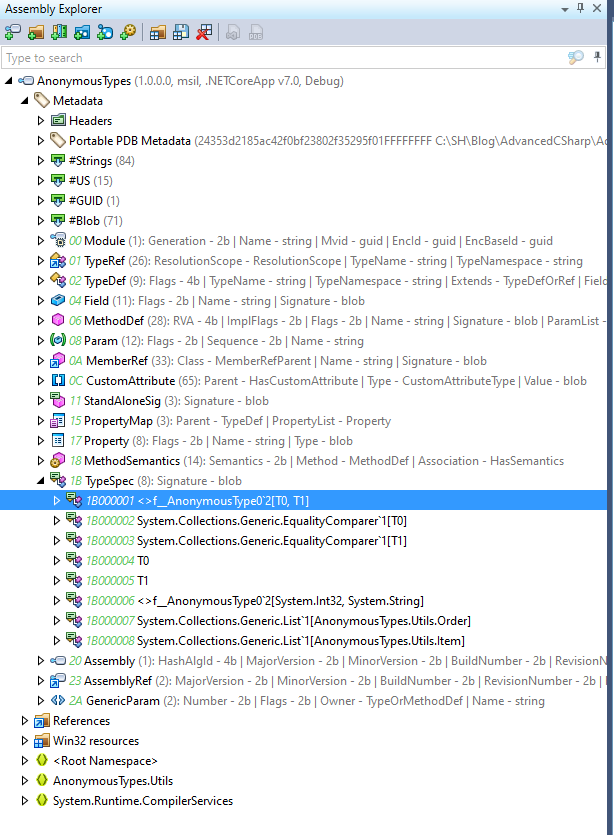Expand the System.Runtime.CompilerServices namespace

(24, 800)
